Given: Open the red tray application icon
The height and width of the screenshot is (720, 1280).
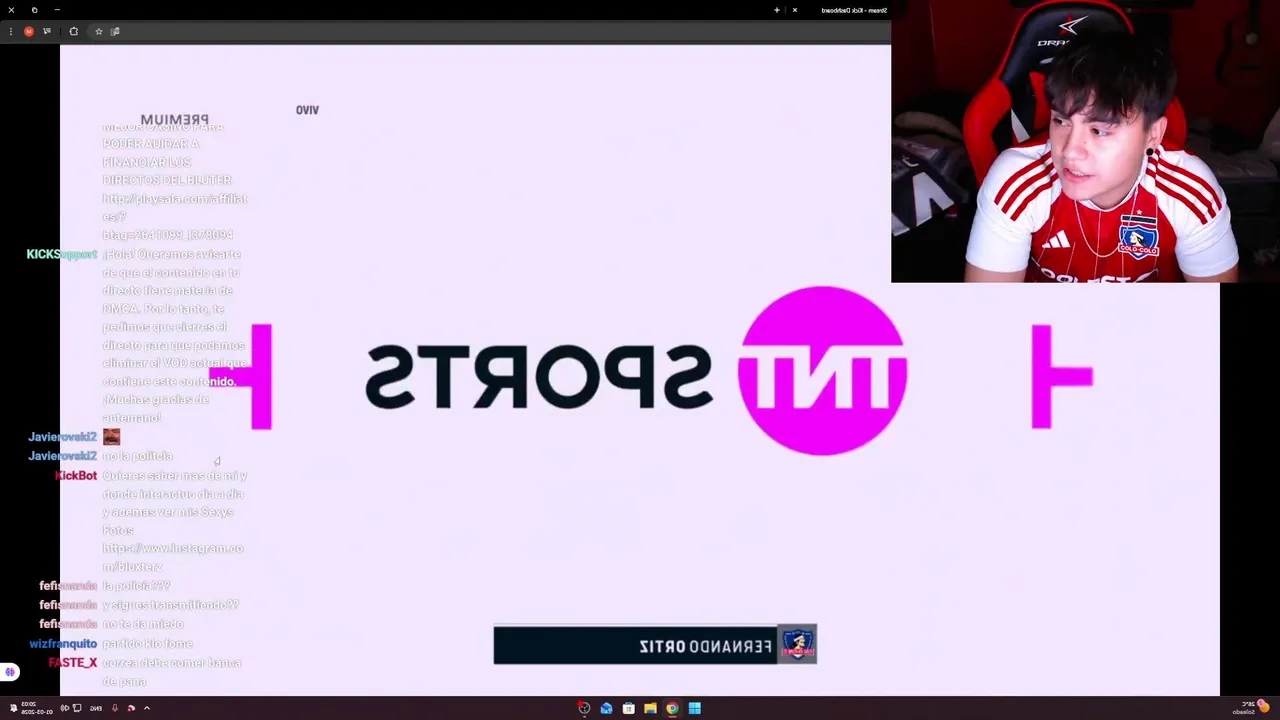Looking at the screenshot, I should (x=131, y=708).
